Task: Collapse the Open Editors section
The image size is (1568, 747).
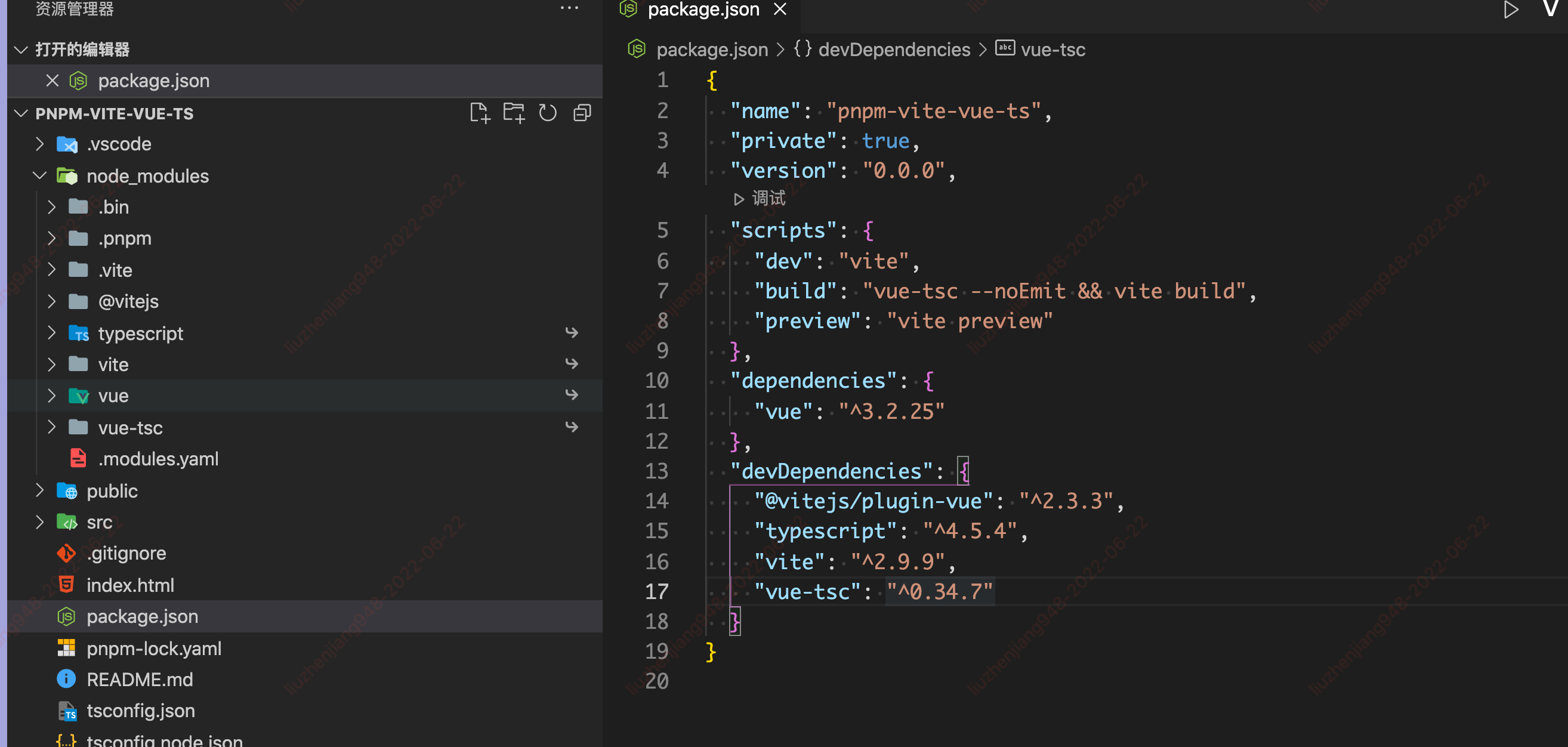Action: [x=21, y=50]
